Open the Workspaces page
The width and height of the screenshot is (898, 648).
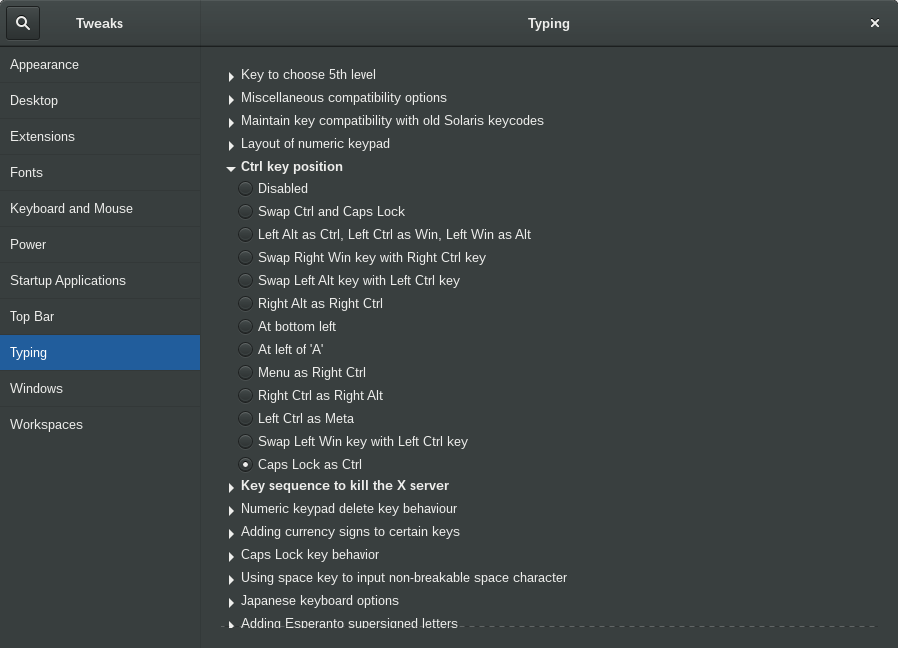tap(100, 425)
